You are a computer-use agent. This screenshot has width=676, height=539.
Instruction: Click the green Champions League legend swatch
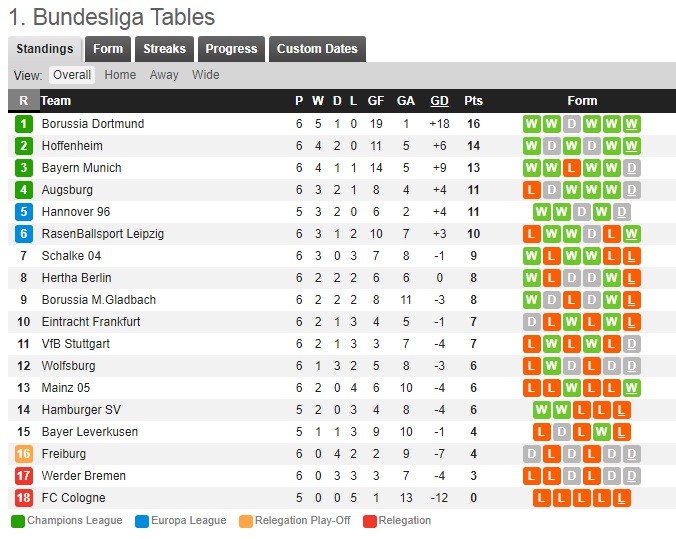pos(18,521)
